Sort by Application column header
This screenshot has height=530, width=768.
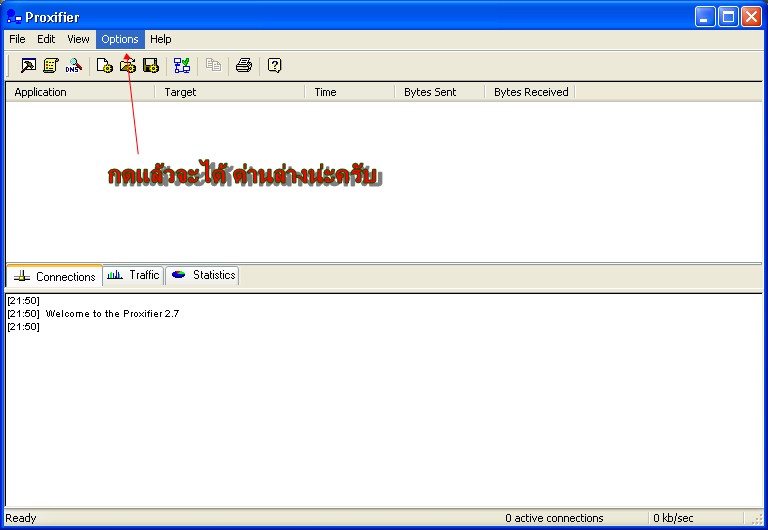point(80,92)
